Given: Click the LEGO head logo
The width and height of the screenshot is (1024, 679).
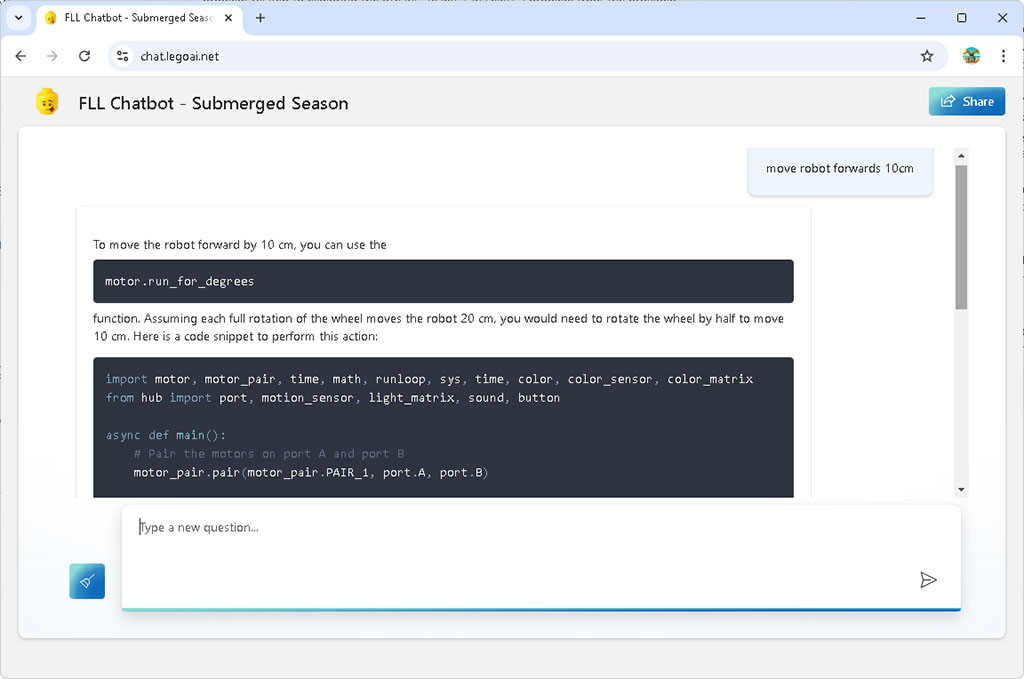Looking at the screenshot, I should coord(47,102).
